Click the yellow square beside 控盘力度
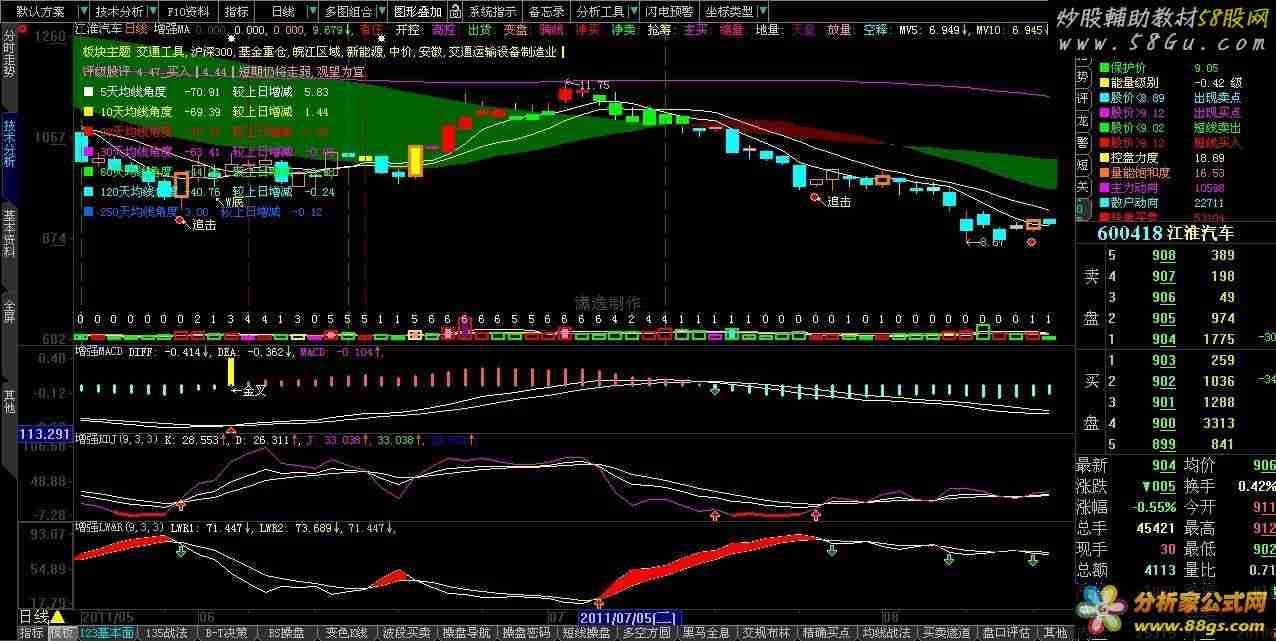Image resolution: width=1276 pixels, height=641 pixels. (x=1103, y=158)
